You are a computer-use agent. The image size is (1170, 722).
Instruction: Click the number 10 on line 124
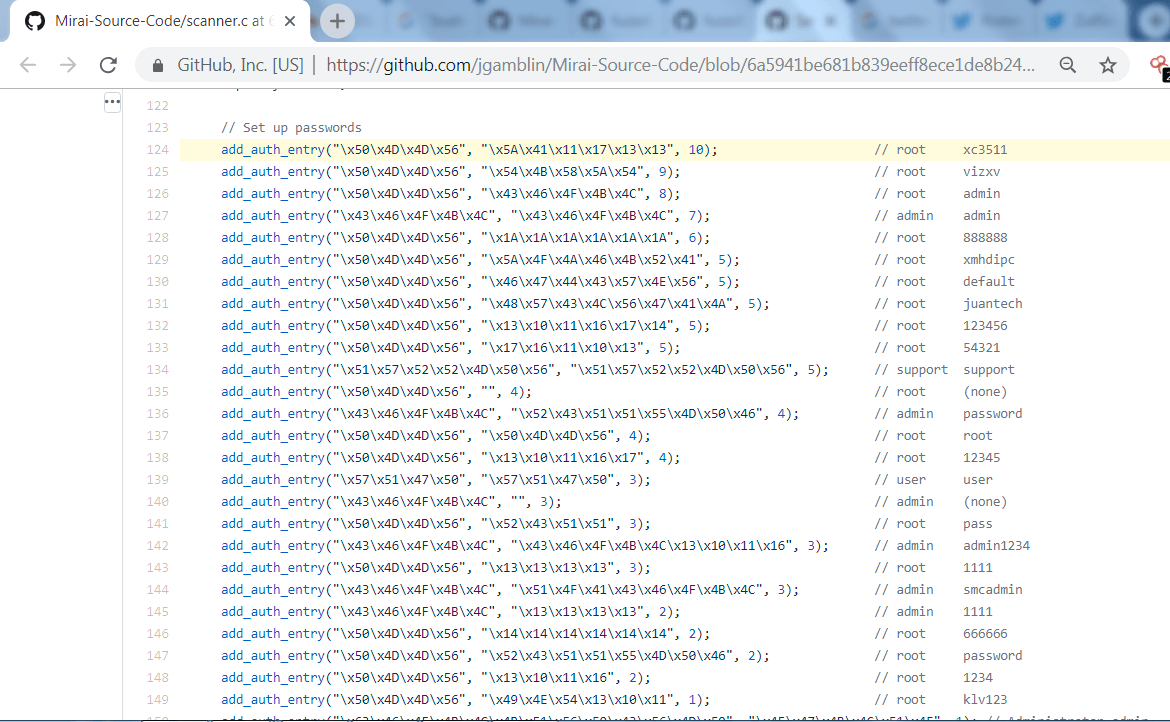[695, 150]
